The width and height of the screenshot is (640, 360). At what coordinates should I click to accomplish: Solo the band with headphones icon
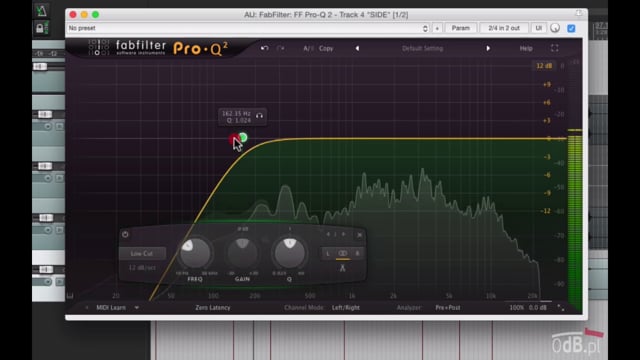[x=260, y=116]
